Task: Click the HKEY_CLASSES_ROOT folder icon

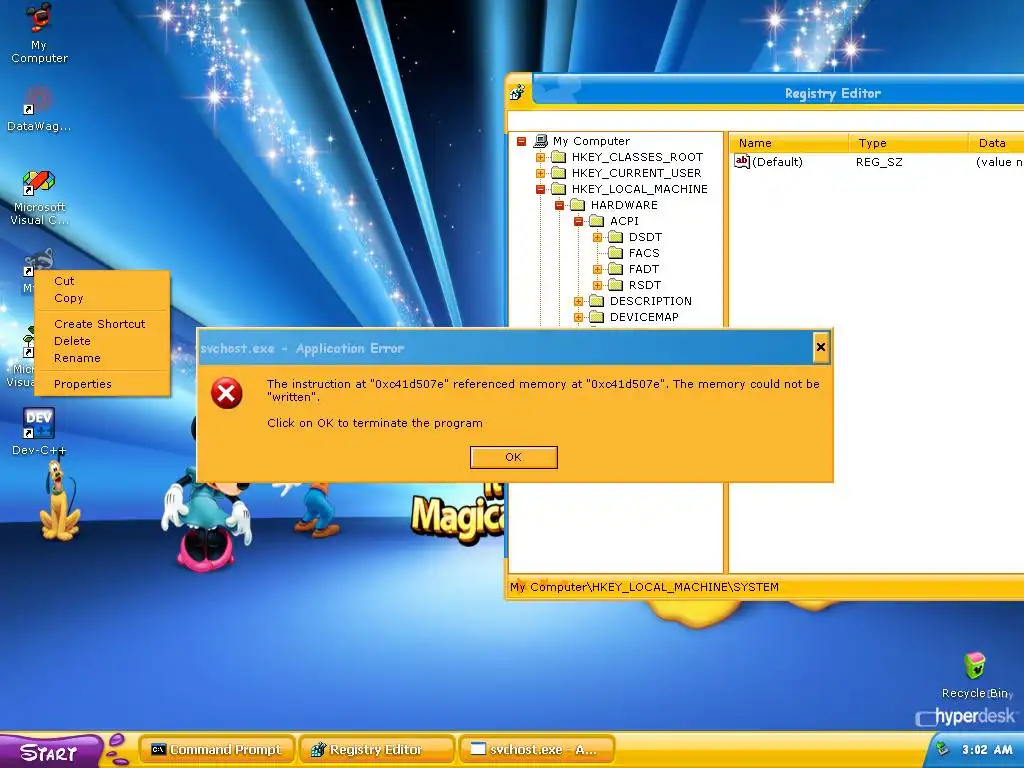Action: pos(558,157)
